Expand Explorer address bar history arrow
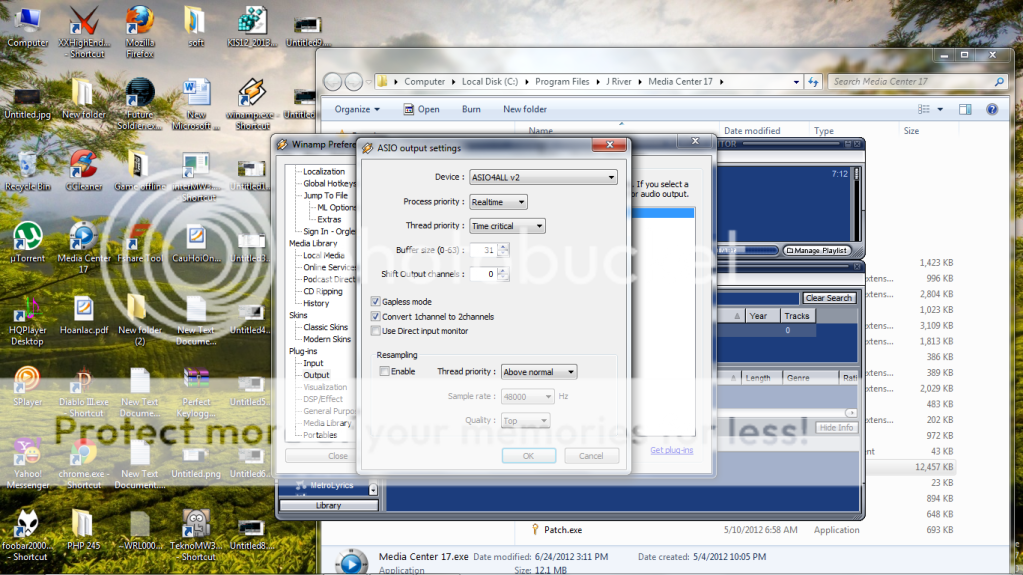The height and width of the screenshot is (575, 1023). pyautogui.click(x=796, y=82)
